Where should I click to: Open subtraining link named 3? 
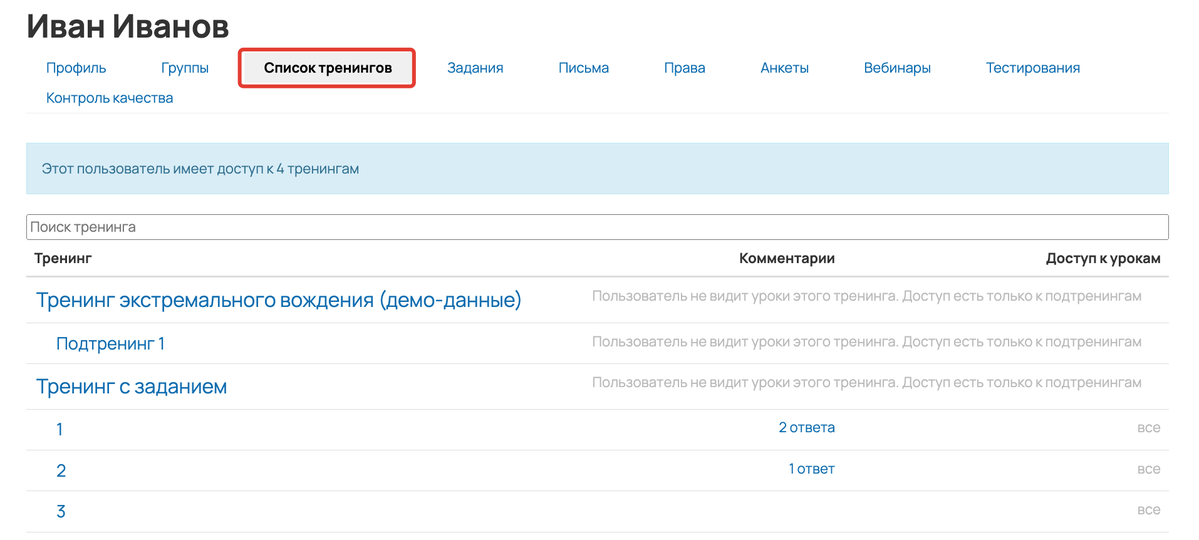61,512
